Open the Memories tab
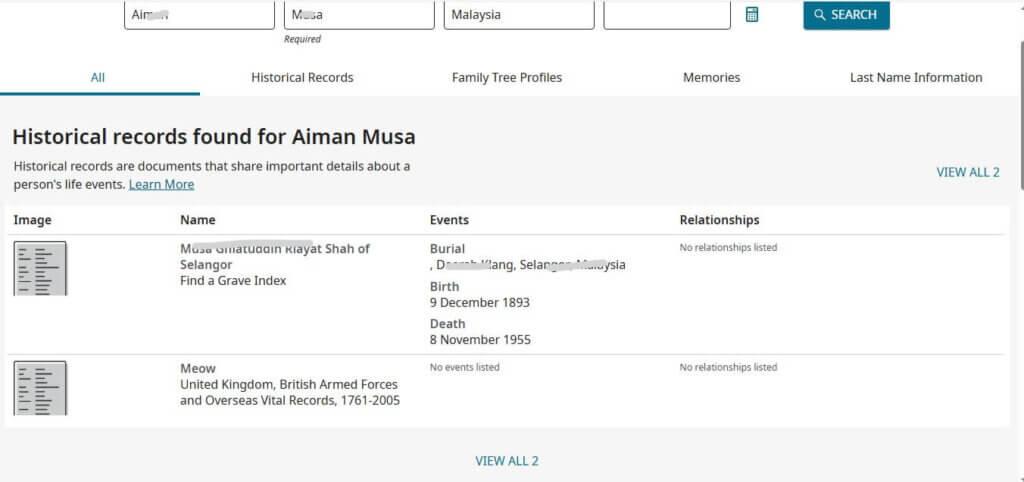The height and width of the screenshot is (482, 1024). 711,77
